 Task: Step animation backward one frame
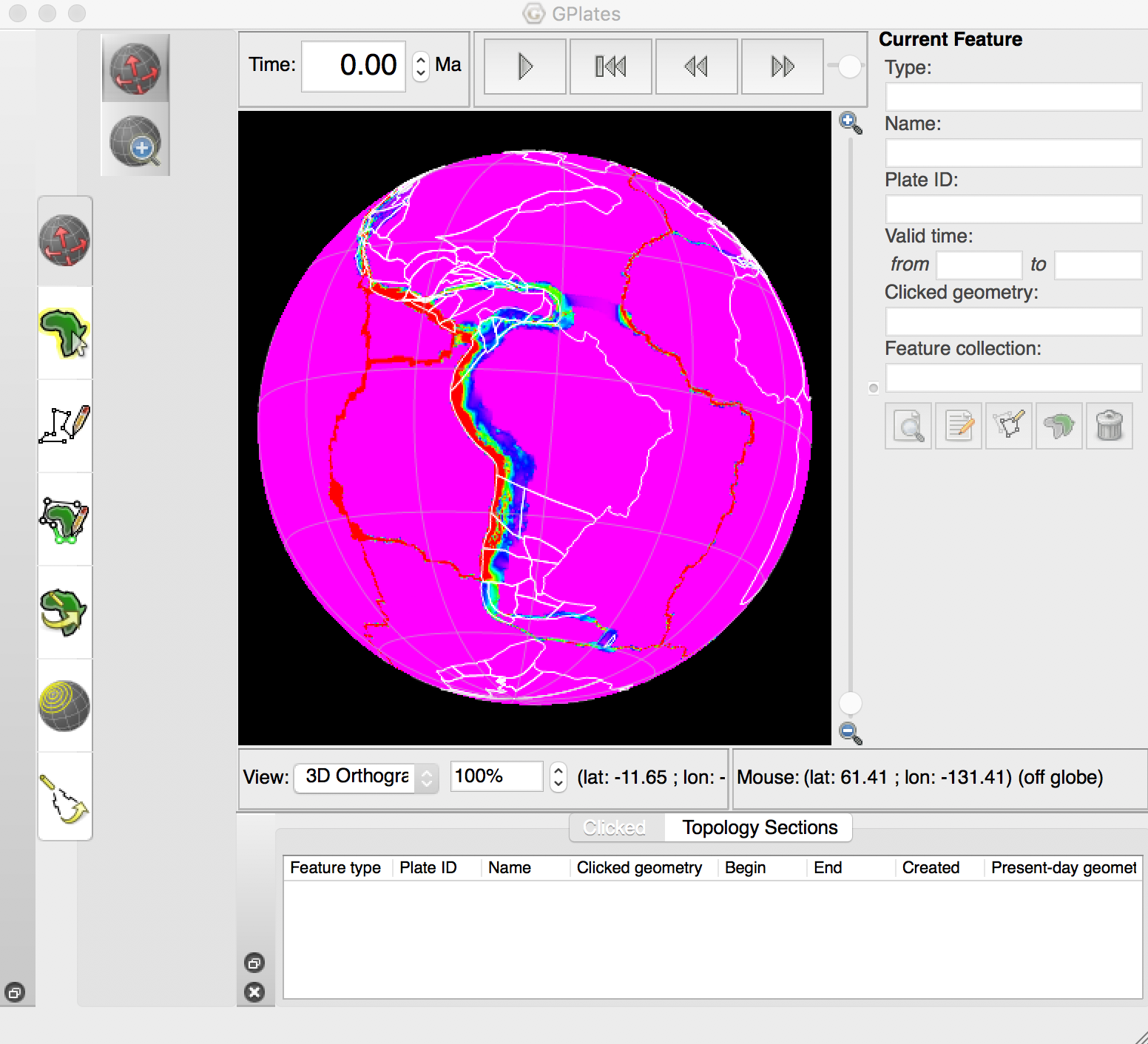697,67
